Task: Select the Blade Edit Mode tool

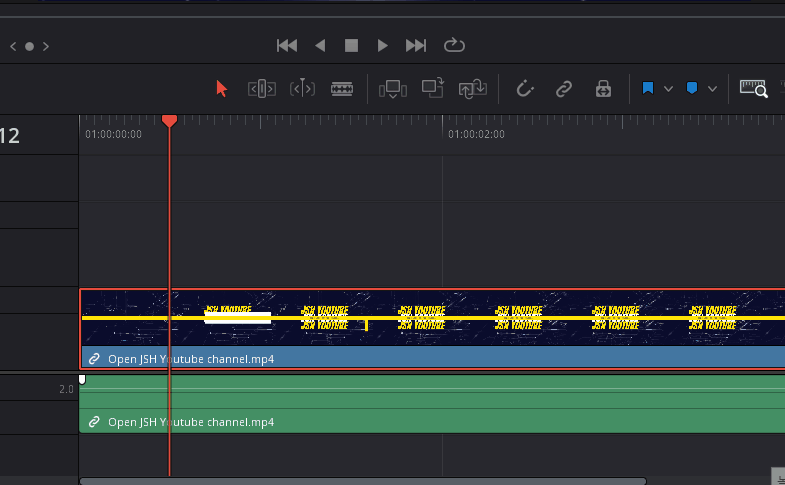Action: (x=342, y=89)
